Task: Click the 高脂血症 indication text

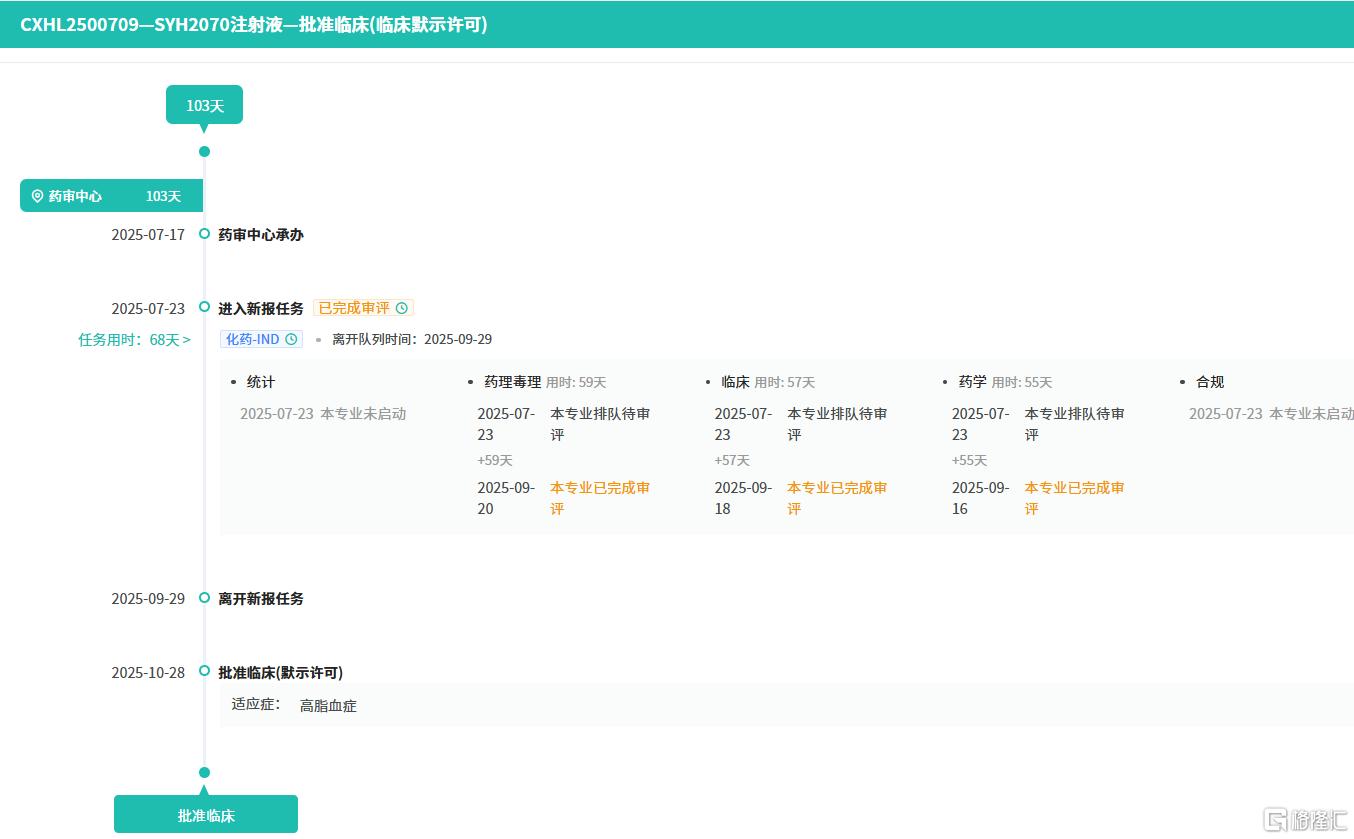Action: pos(328,706)
